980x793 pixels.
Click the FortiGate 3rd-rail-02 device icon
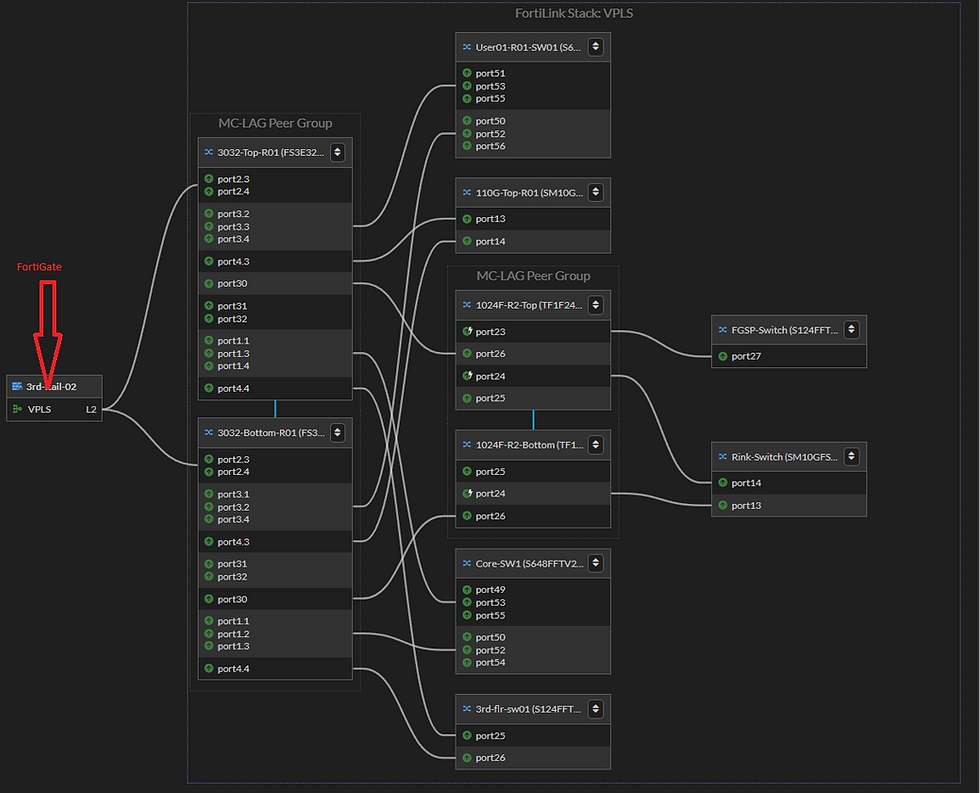pos(17,386)
